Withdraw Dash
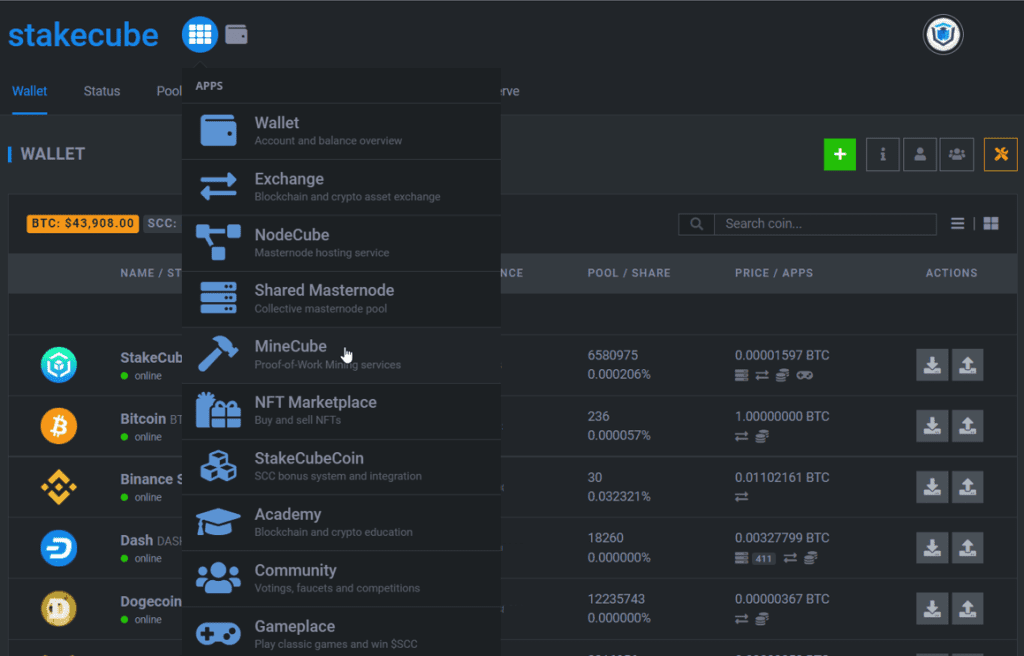The width and height of the screenshot is (1024, 656). coord(967,548)
